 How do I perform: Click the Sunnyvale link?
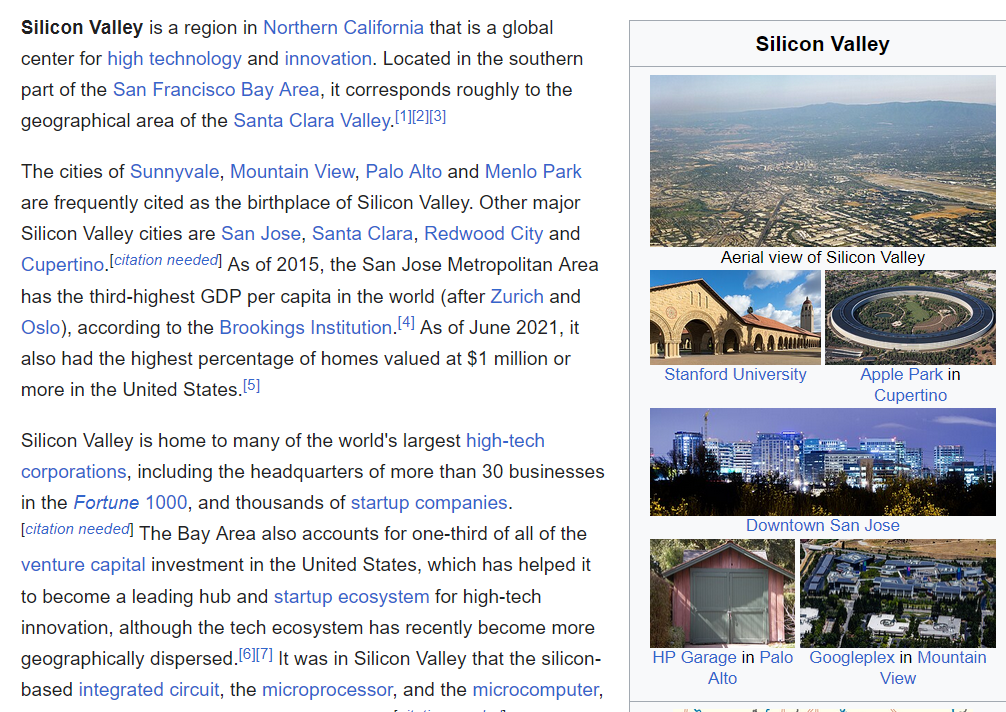coord(174,171)
